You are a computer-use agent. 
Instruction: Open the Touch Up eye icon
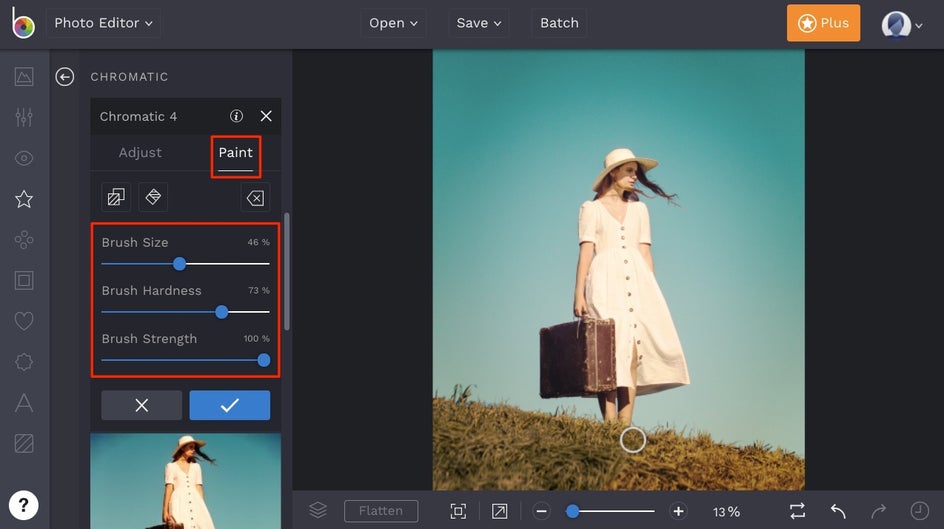(x=24, y=158)
